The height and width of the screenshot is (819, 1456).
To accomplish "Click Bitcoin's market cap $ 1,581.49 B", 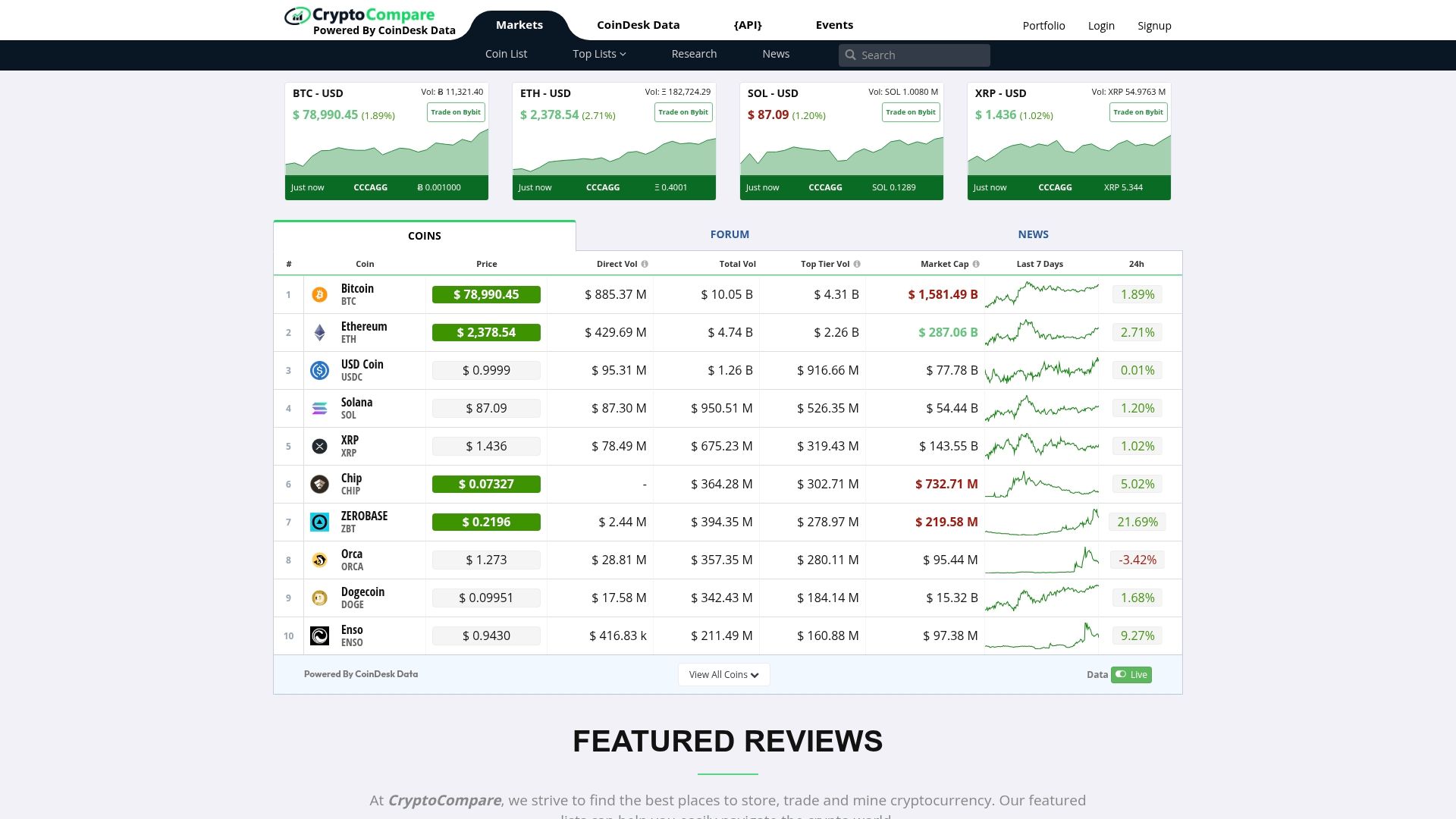I will tap(943, 295).
